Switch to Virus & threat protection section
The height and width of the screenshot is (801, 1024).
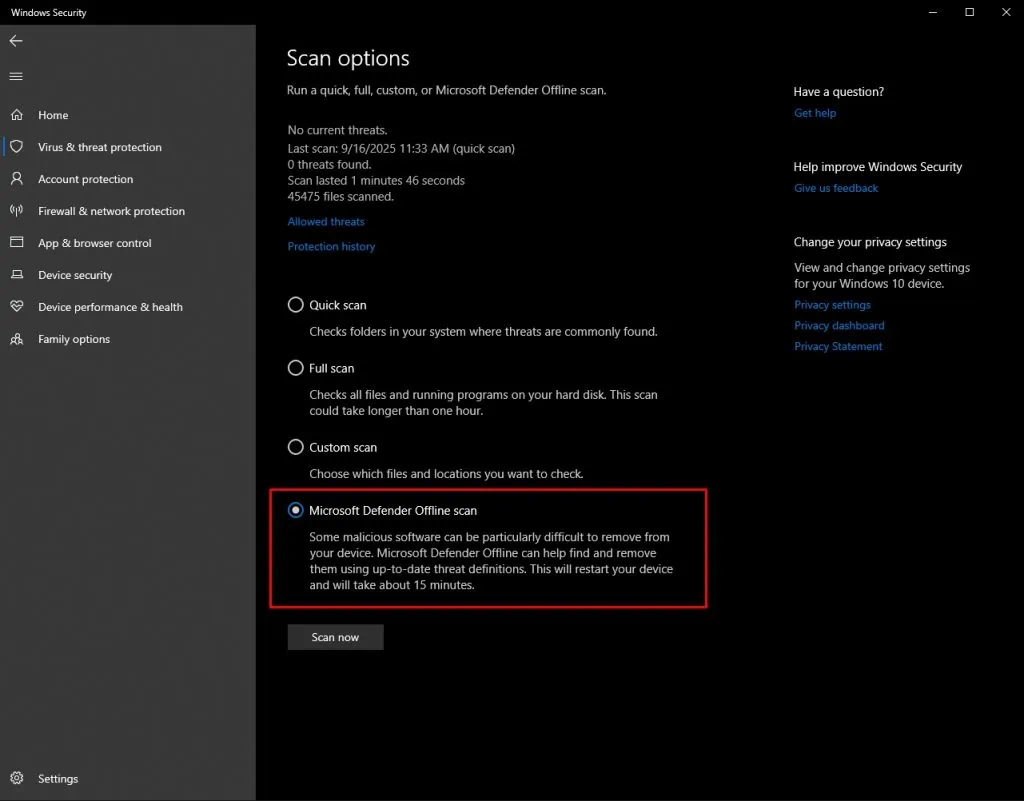pyautogui.click(x=100, y=147)
